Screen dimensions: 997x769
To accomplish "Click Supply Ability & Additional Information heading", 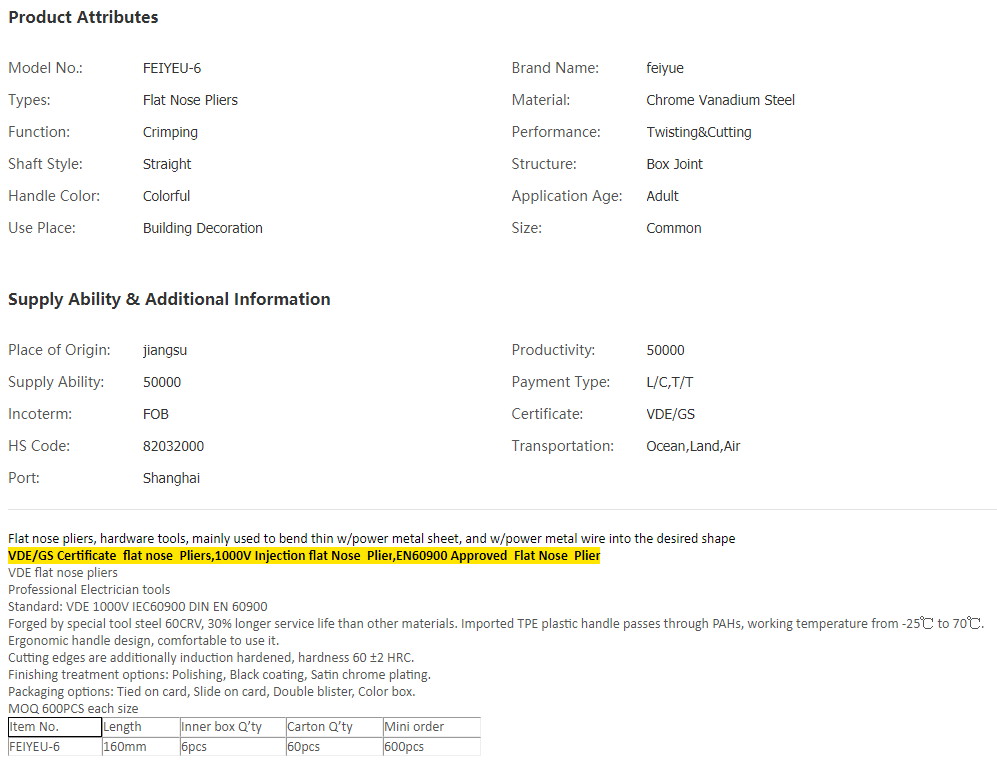I will [169, 299].
